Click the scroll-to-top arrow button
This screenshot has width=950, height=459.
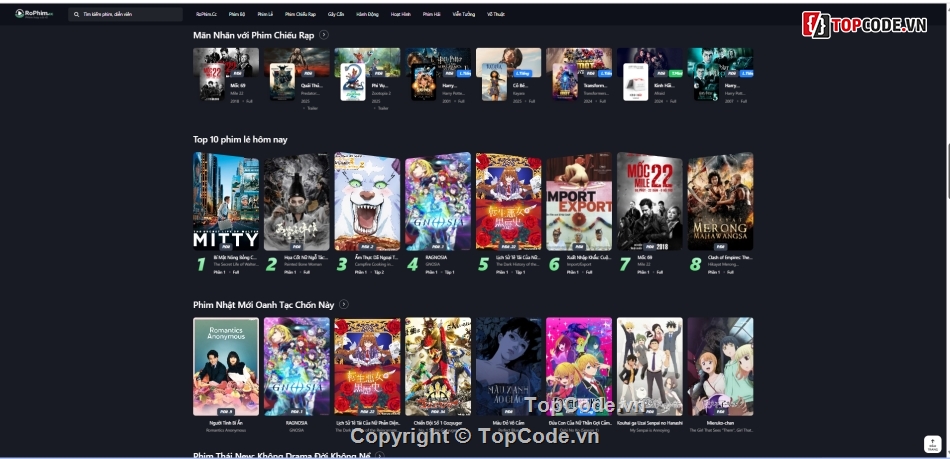(932, 445)
